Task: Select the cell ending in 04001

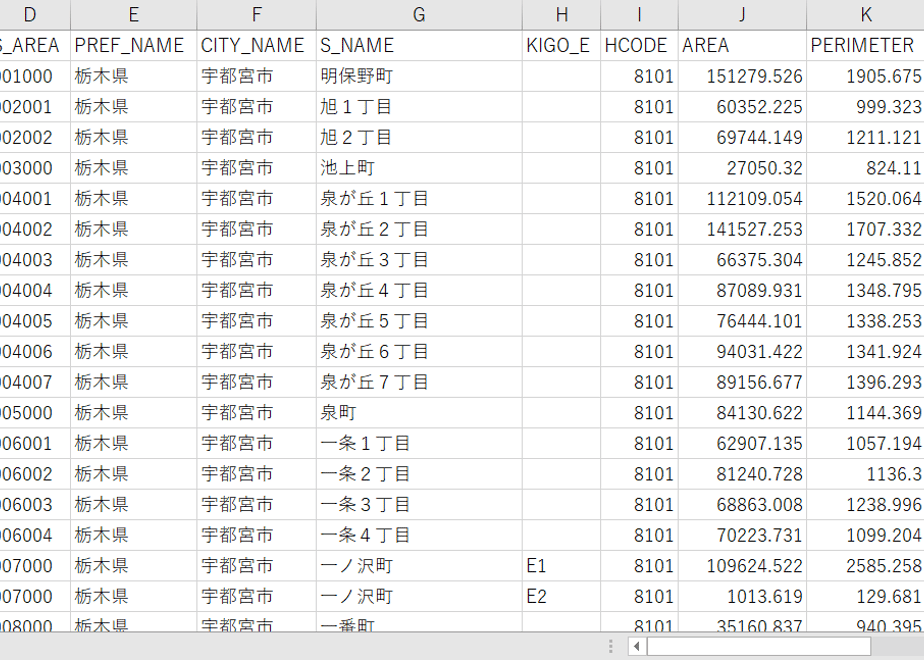Action: (35, 199)
